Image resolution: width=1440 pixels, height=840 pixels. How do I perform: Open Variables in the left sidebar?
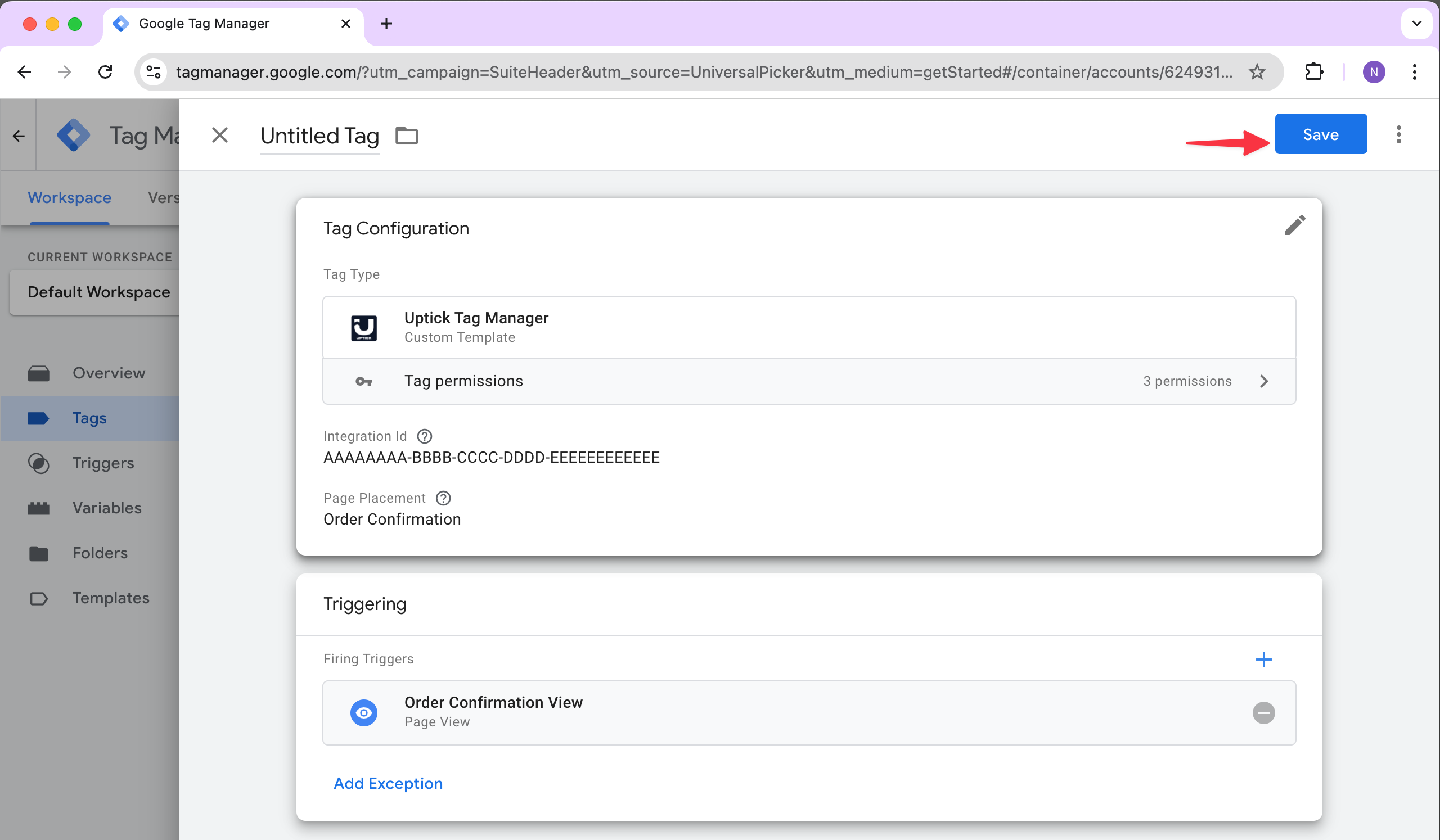tap(107, 508)
